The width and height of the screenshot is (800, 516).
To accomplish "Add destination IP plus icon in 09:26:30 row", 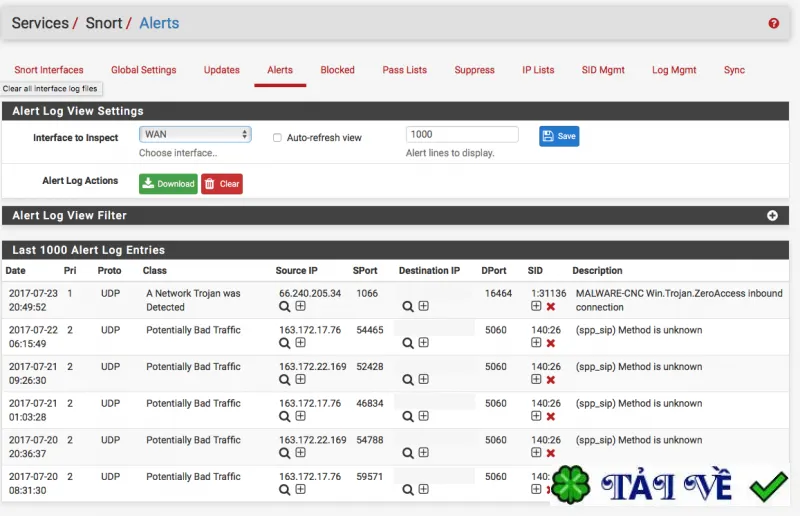I will point(423,380).
